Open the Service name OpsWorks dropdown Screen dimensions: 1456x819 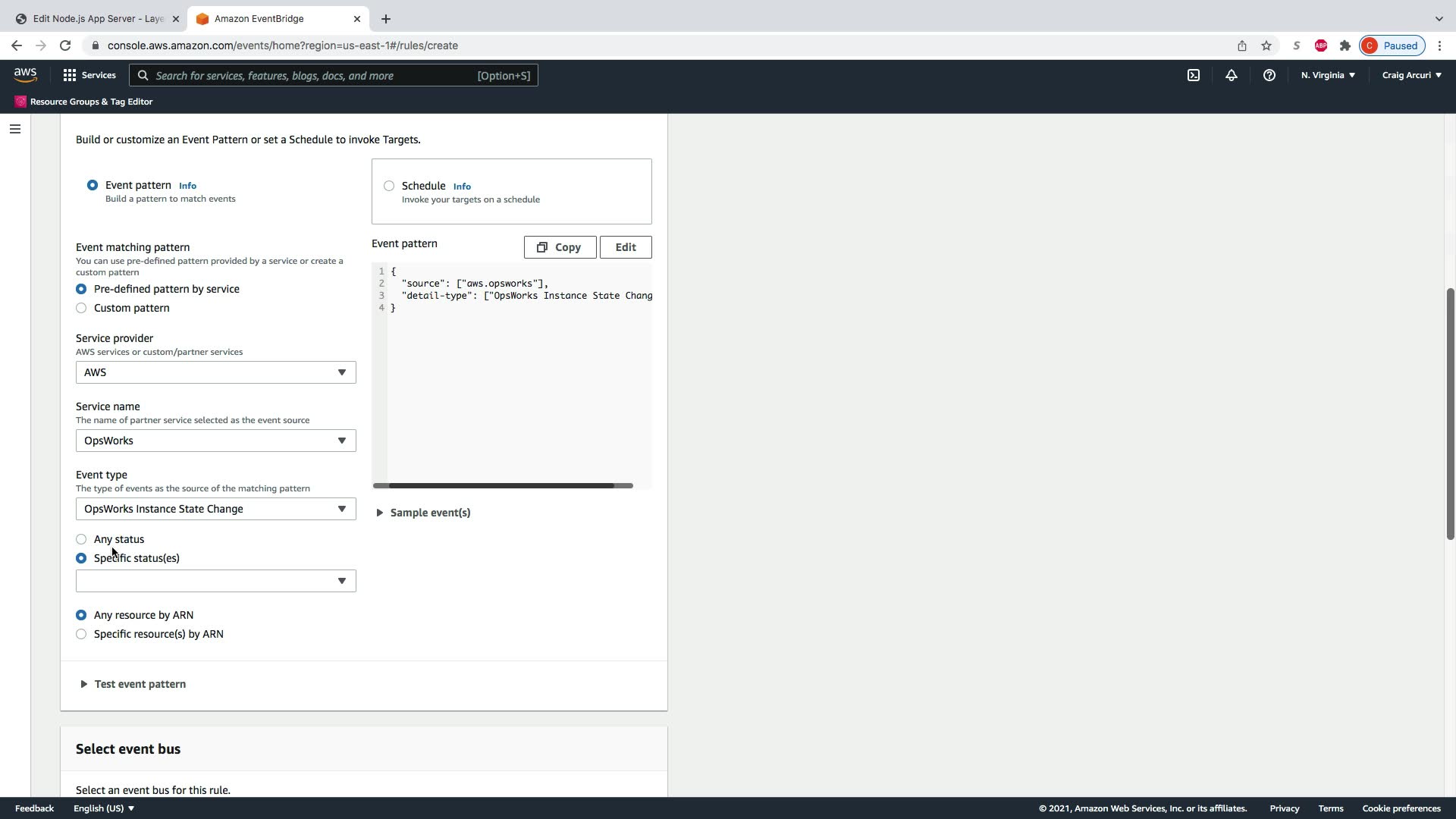(x=215, y=441)
